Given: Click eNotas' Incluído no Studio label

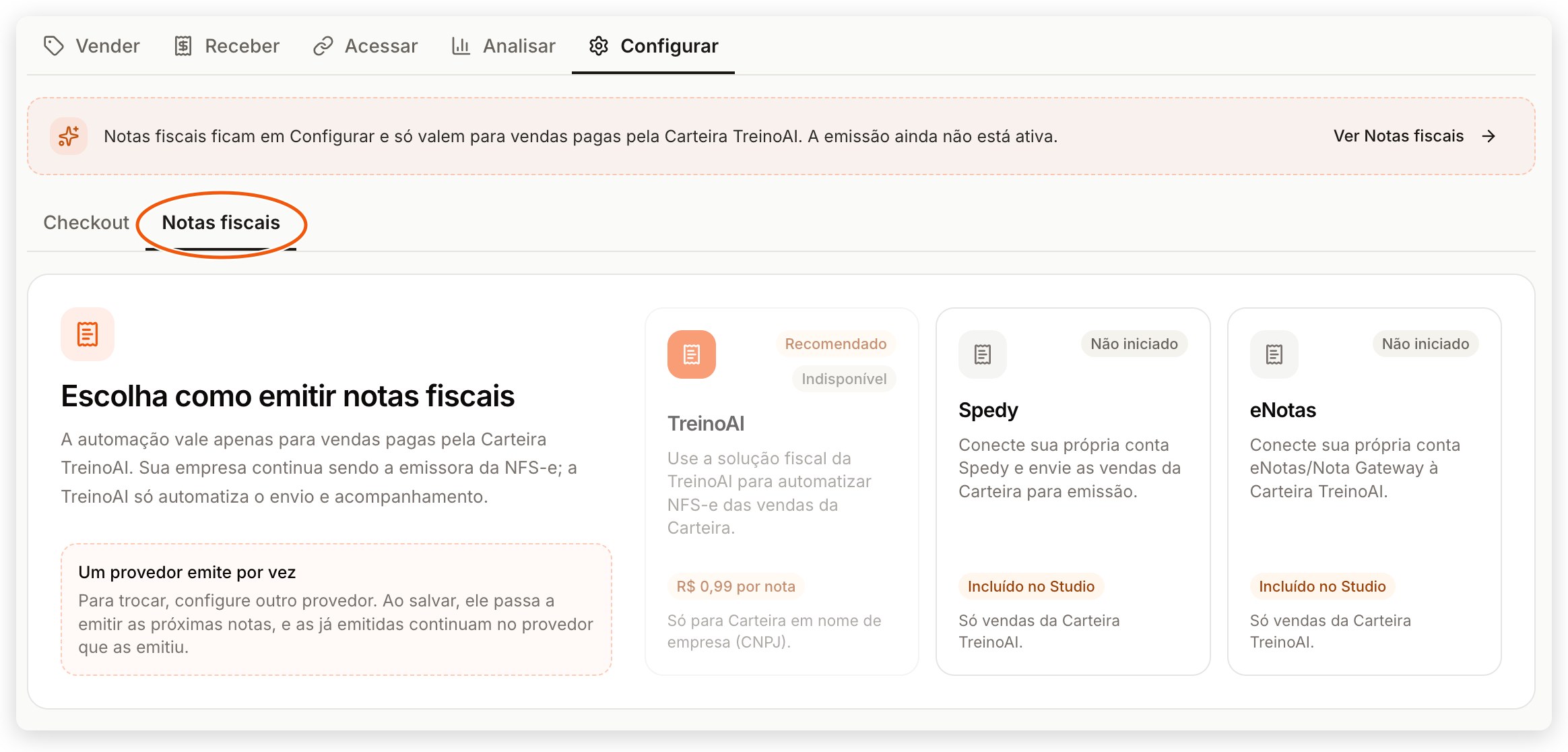Looking at the screenshot, I should pyautogui.click(x=1322, y=586).
